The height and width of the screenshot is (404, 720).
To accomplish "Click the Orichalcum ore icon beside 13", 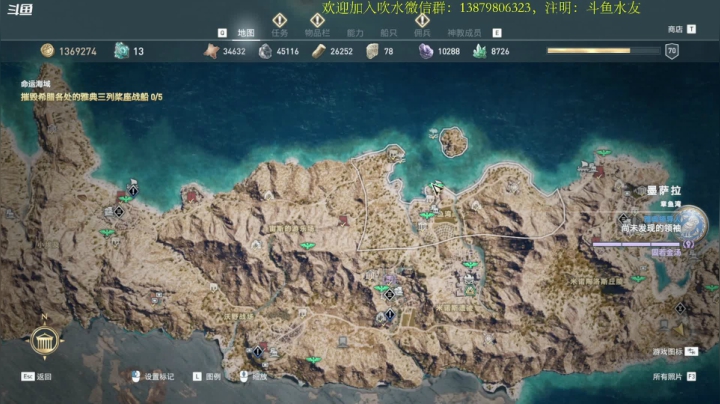I will [121, 50].
